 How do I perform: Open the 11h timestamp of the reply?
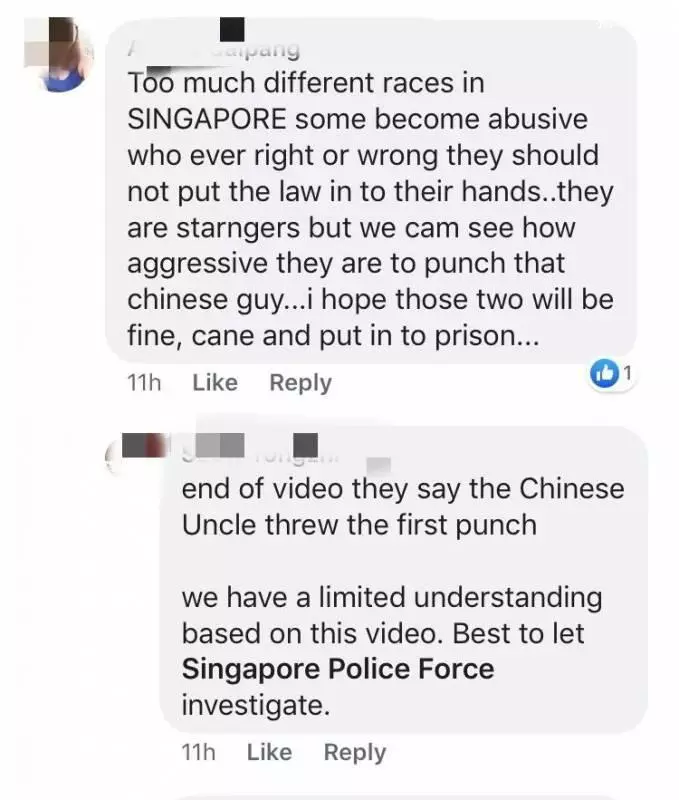point(198,752)
